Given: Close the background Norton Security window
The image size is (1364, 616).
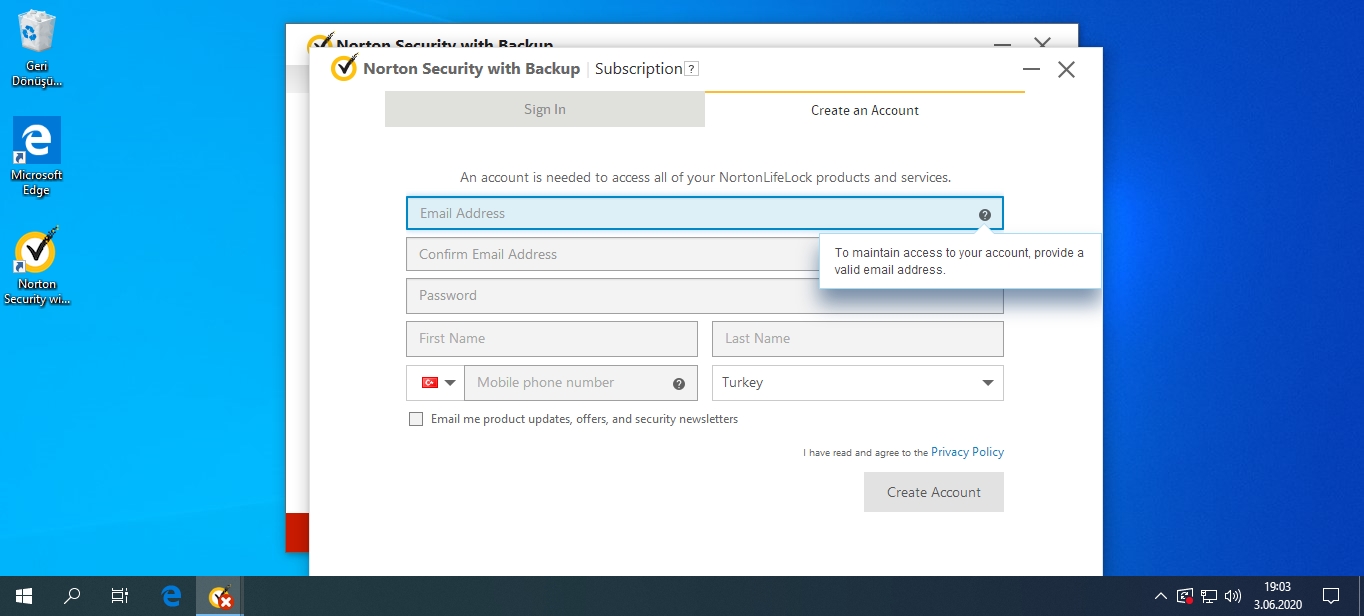Looking at the screenshot, I should coord(1043,43).
